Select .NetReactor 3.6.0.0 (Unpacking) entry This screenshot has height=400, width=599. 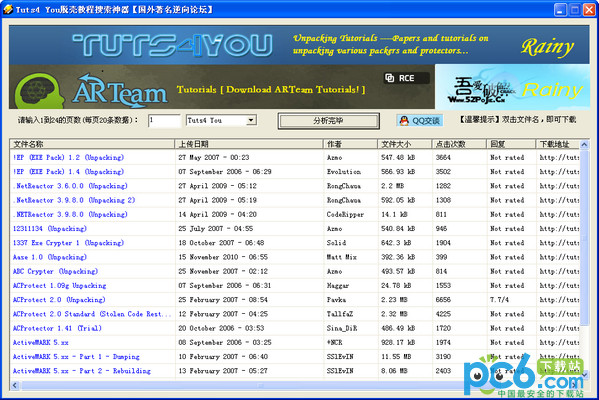(x=70, y=186)
